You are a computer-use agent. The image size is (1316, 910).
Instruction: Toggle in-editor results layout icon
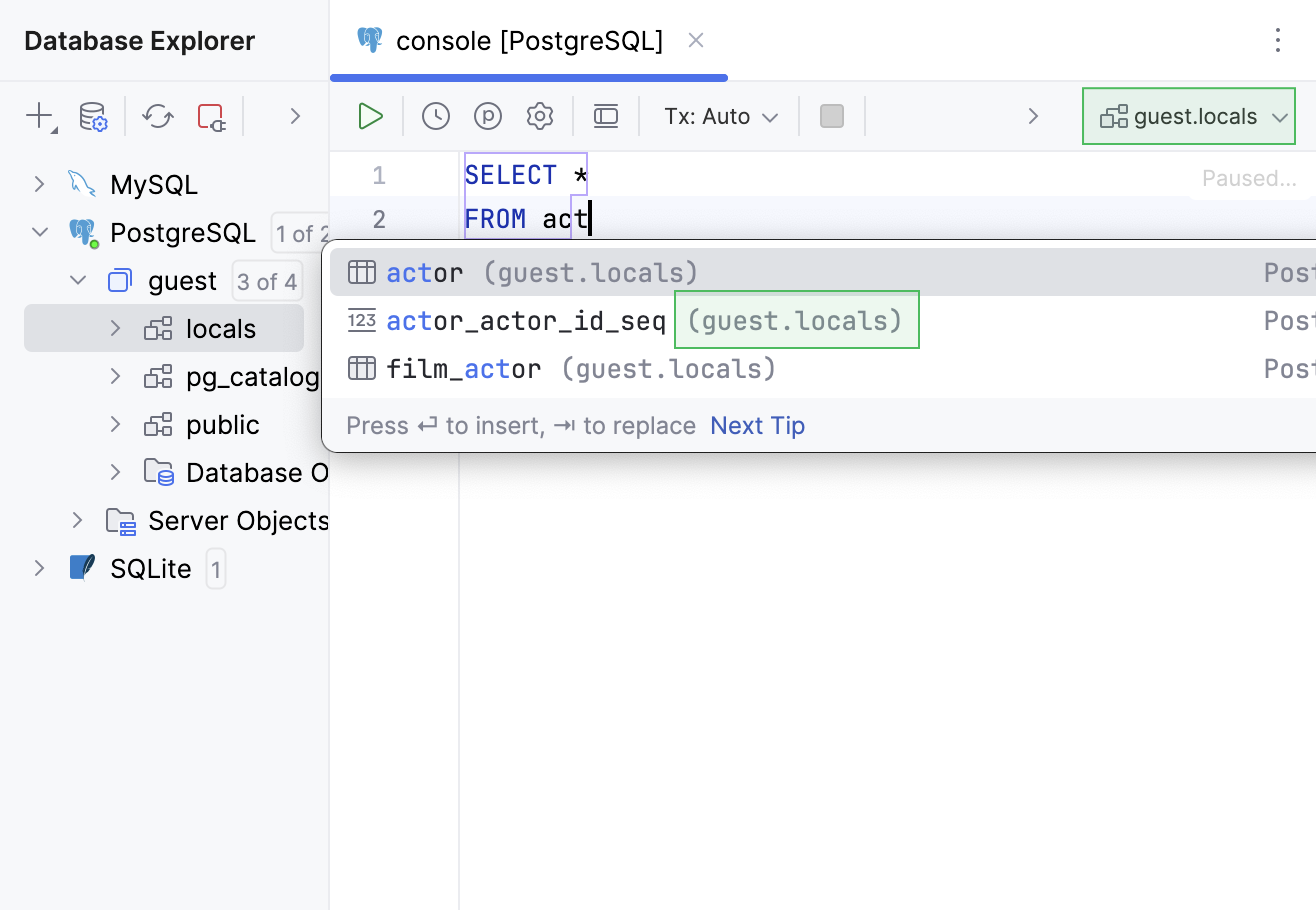606,117
